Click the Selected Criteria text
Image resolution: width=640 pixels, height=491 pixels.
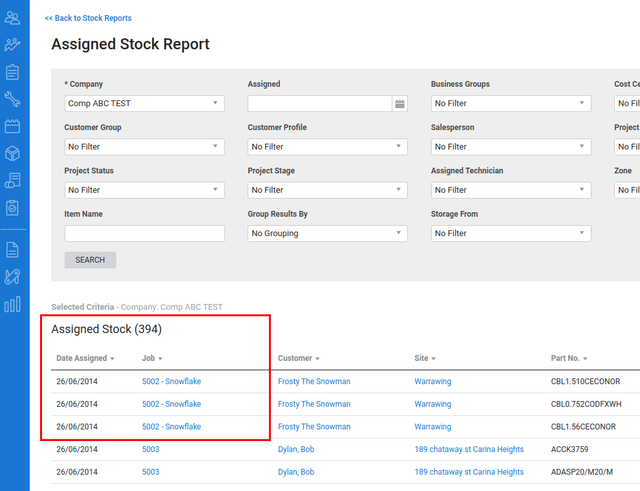tap(137, 307)
